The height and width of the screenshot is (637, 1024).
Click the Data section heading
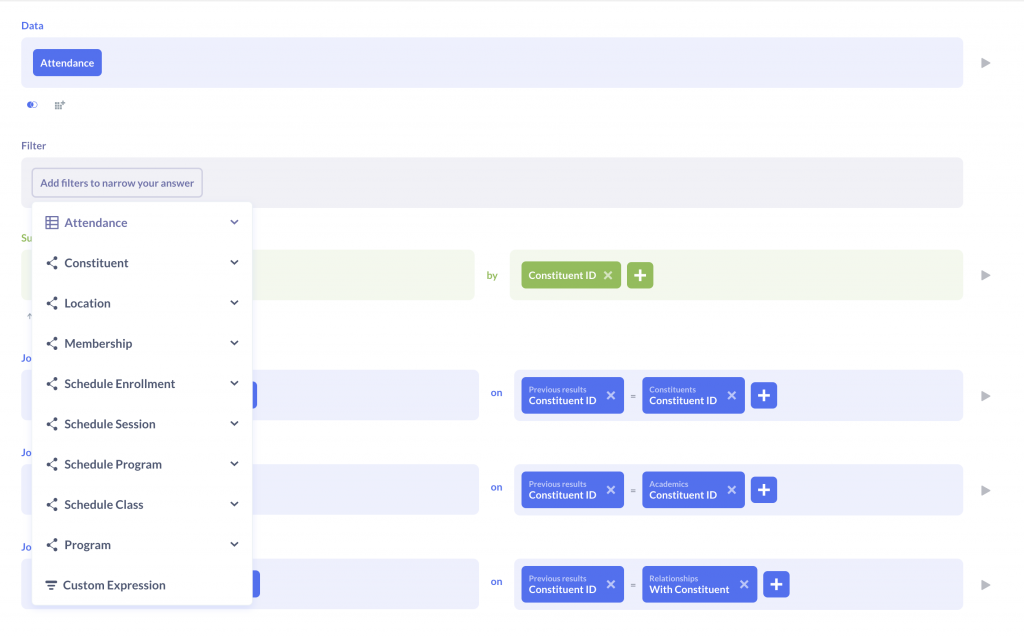click(32, 25)
